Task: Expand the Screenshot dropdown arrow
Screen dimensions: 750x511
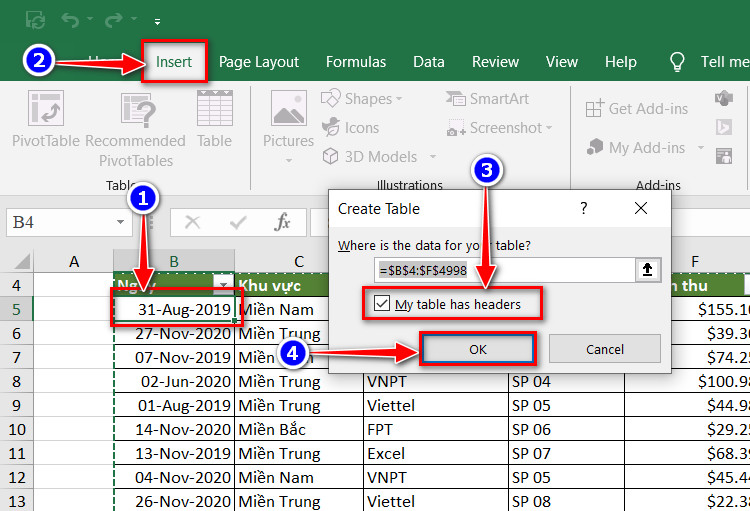Action: tap(549, 128)
